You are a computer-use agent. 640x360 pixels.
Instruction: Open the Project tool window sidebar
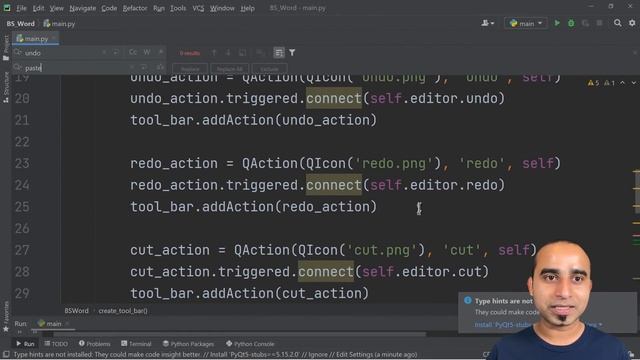pyautogui.click(x=6, y=48)
